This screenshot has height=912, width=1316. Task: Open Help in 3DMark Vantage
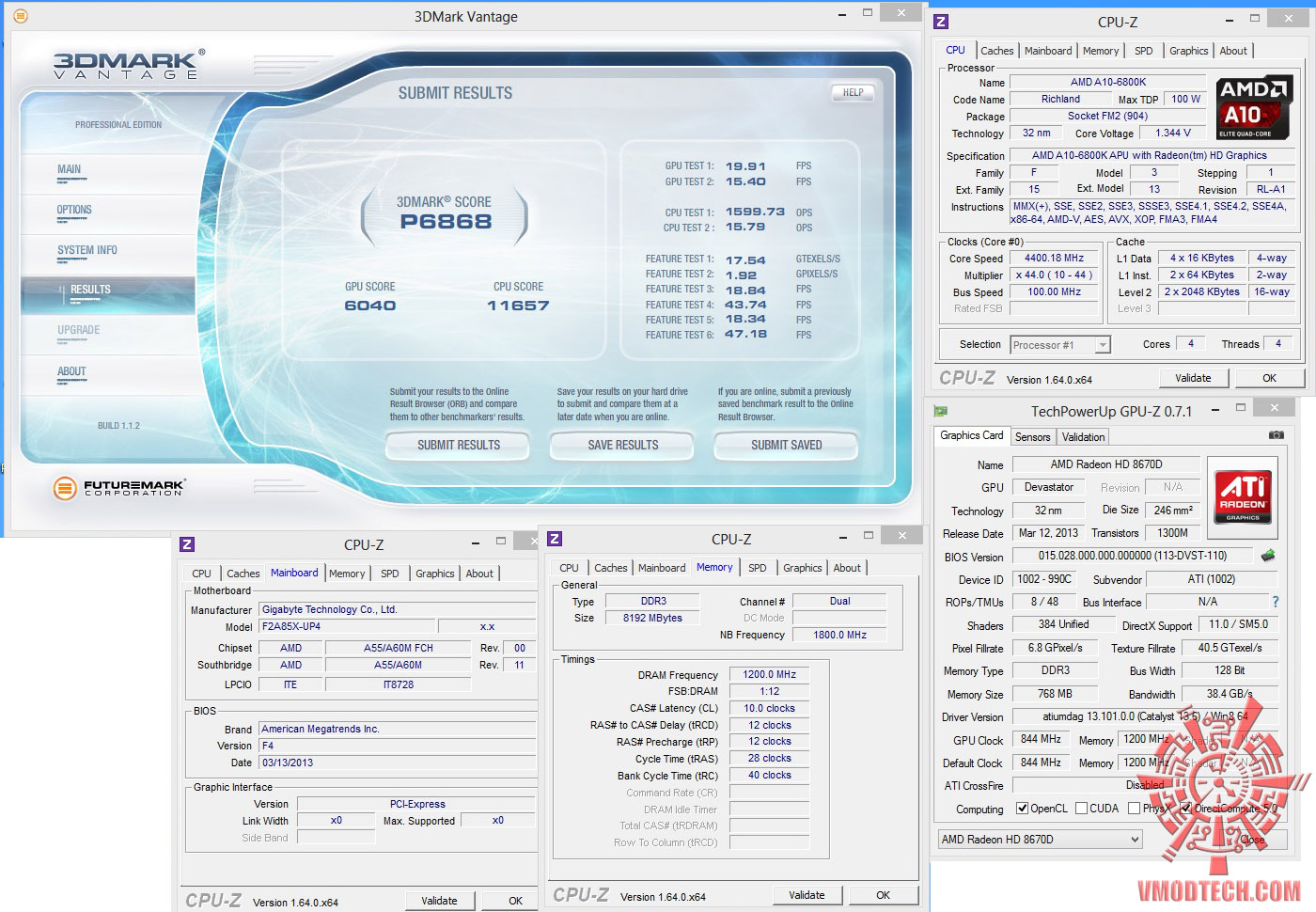click(854, 93)
